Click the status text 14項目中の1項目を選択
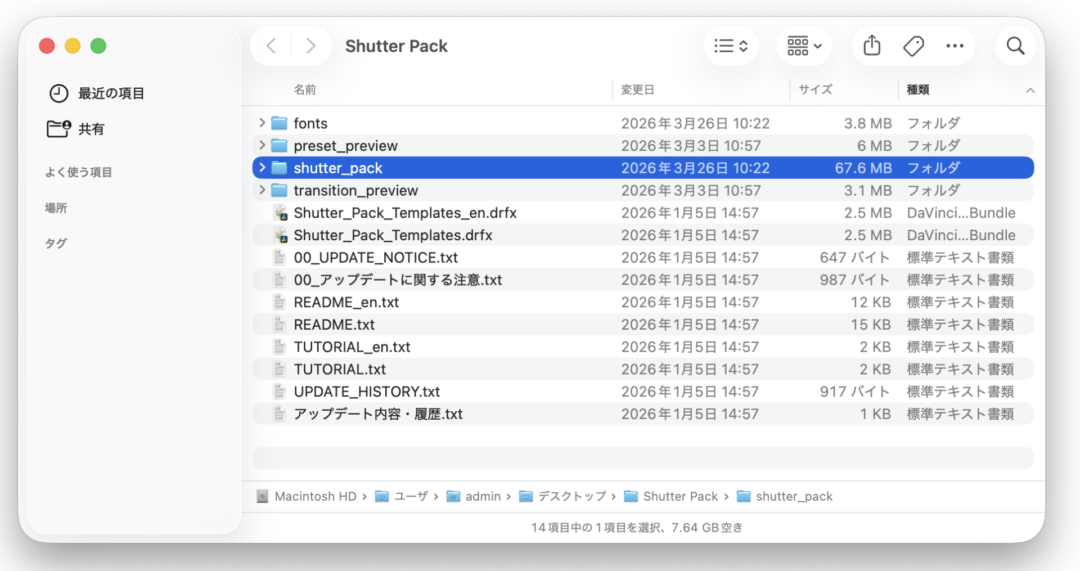 (597, 528)
